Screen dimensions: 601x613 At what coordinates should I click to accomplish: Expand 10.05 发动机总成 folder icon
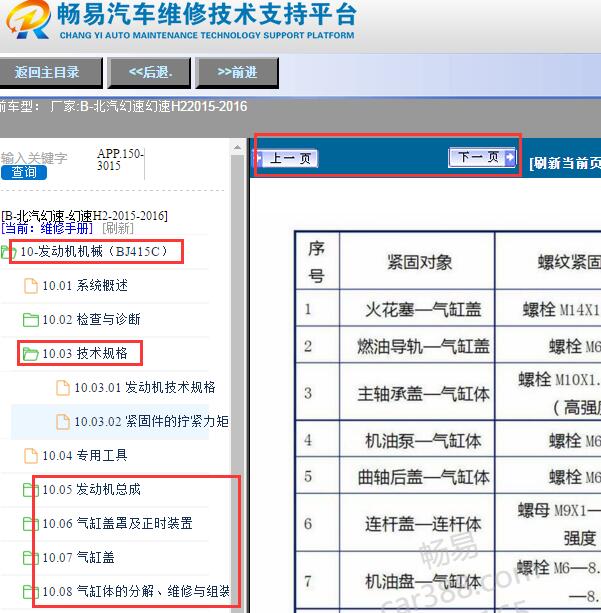click(30, 490)
